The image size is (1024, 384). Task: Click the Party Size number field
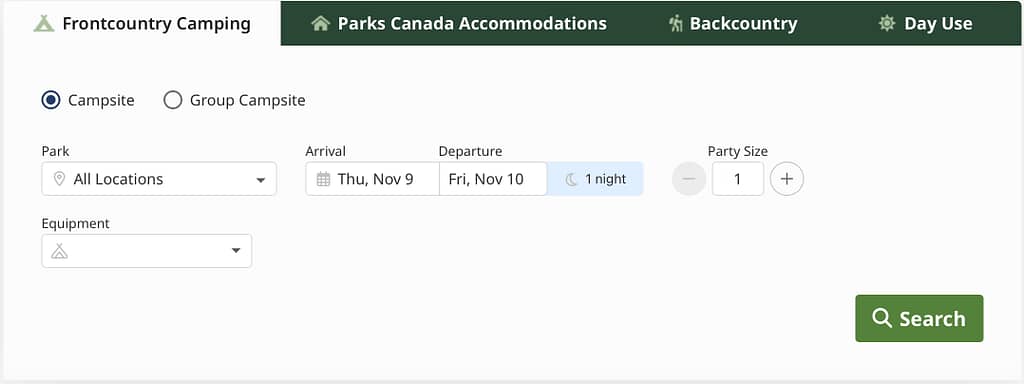738,179
